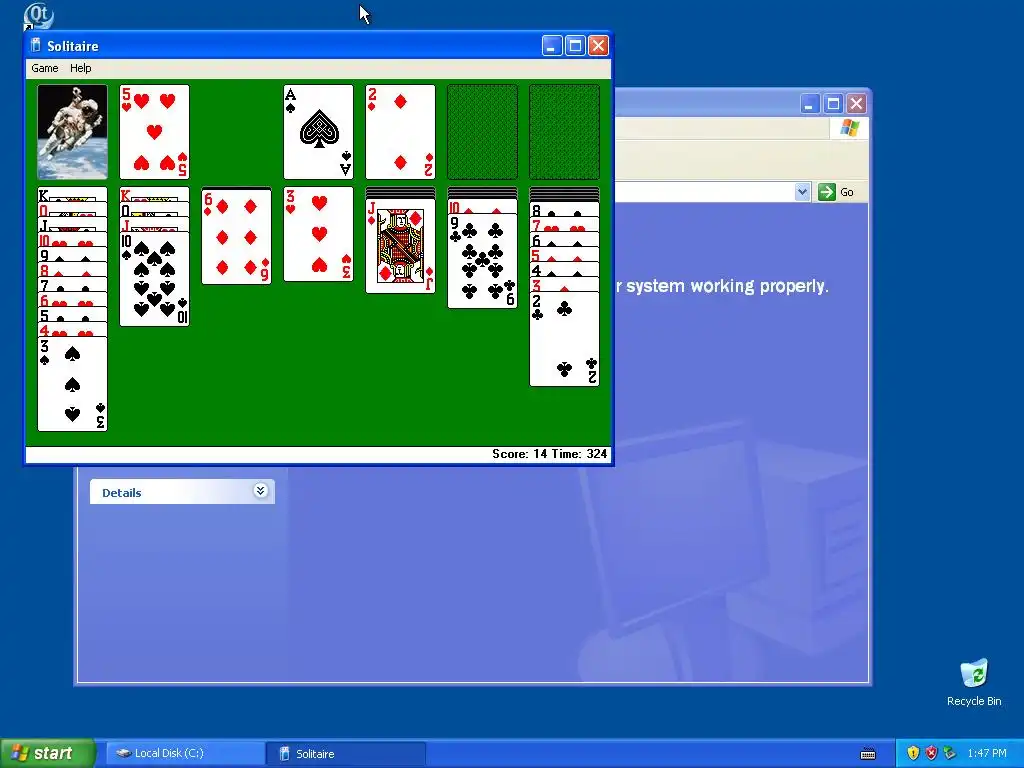This screenshot has height=768, width=1024.
Task: Minimize the Solitaire window
Action: click(x=552, y=46)
